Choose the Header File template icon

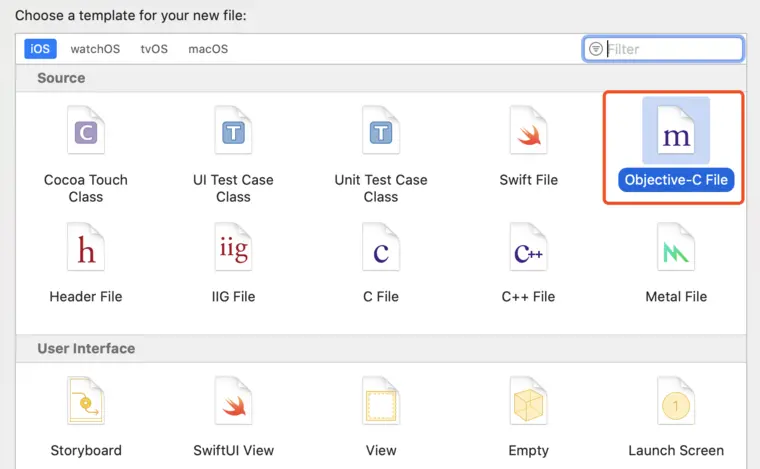(x=86, y=249)
